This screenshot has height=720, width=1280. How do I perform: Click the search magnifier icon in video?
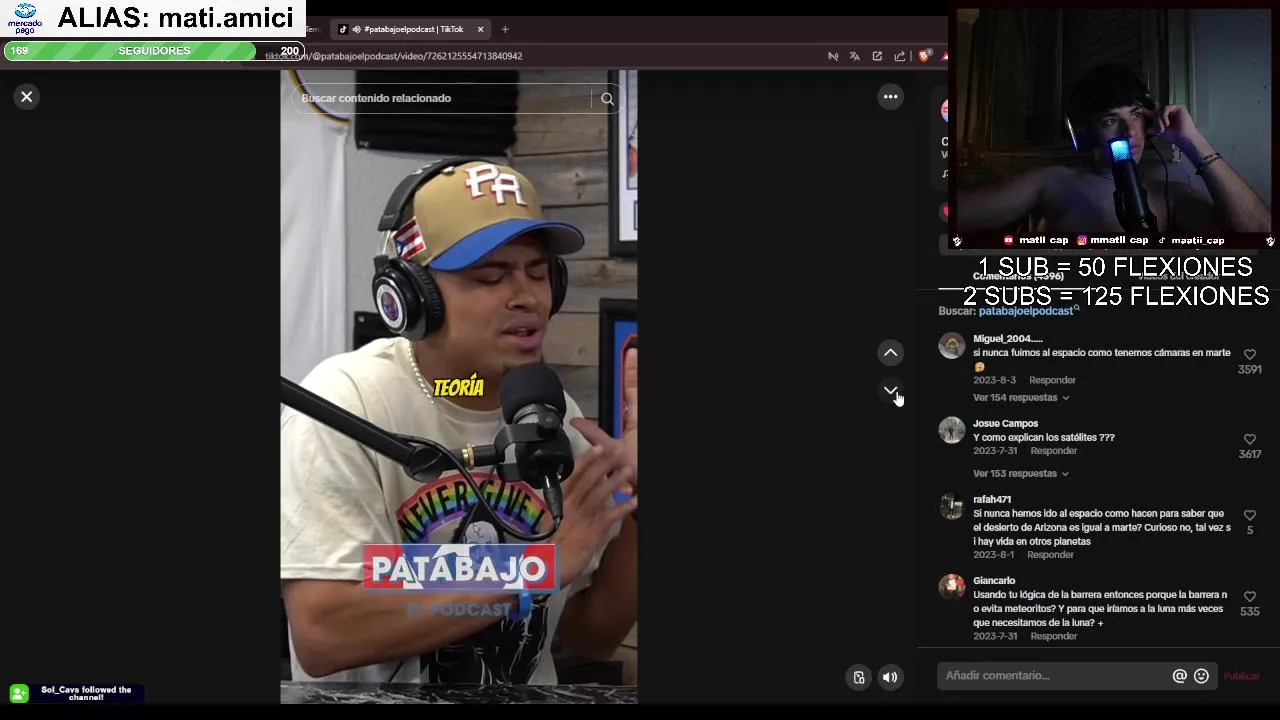607,98
